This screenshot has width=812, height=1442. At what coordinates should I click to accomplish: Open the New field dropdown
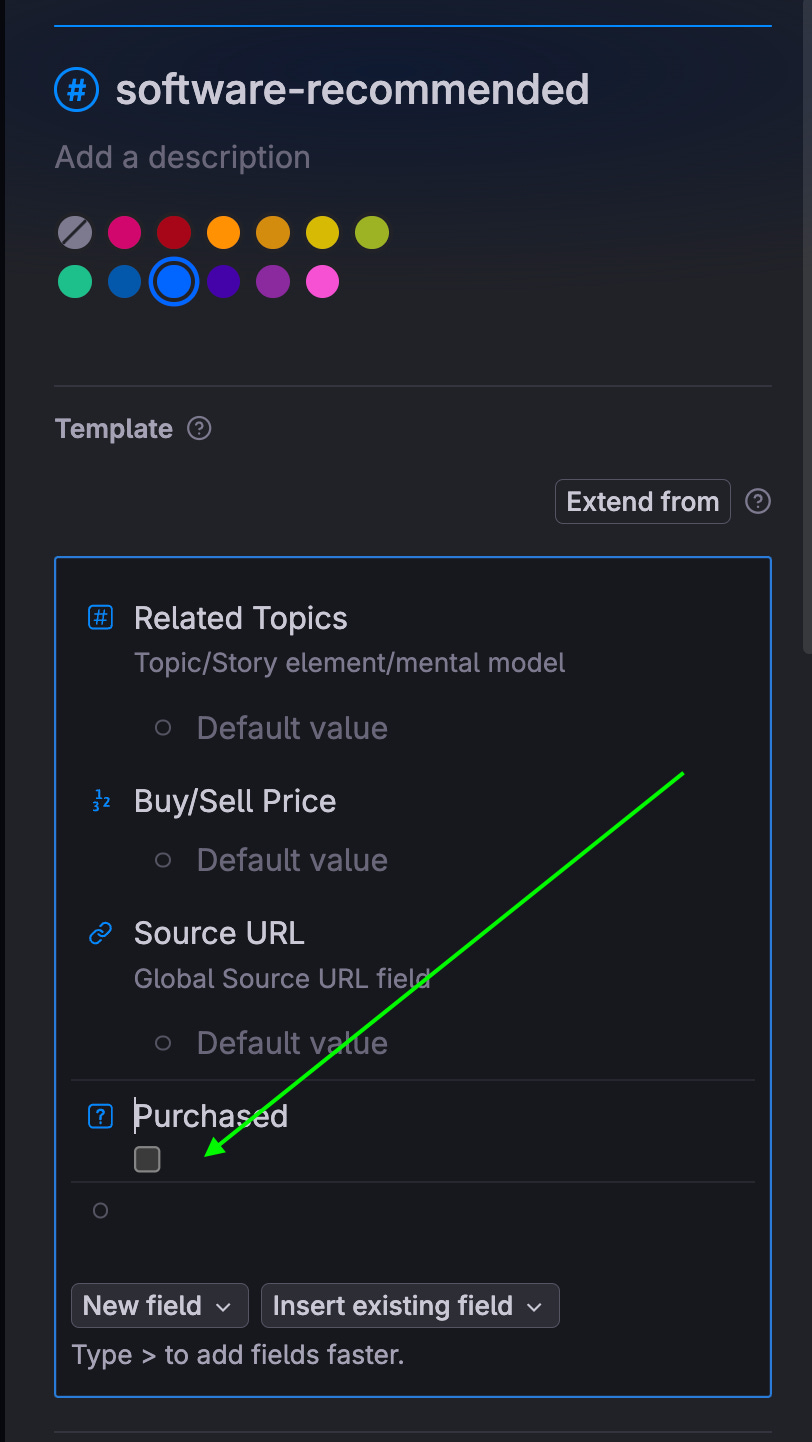pyautogui.click(x=159, y=1305)
